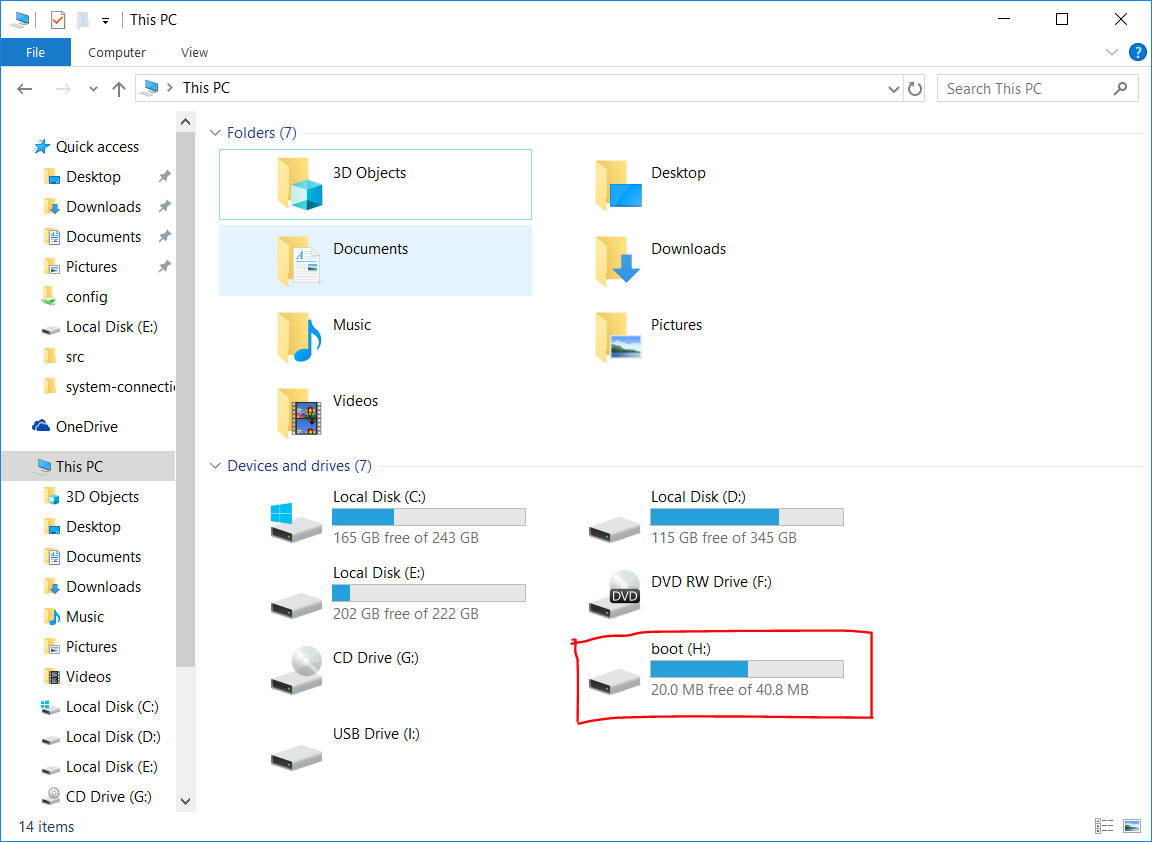Image resolution: width=1152 pixels, height=842 pixels.
Task: Open Videos under This PC sidebar
Action: pos(89,677)
